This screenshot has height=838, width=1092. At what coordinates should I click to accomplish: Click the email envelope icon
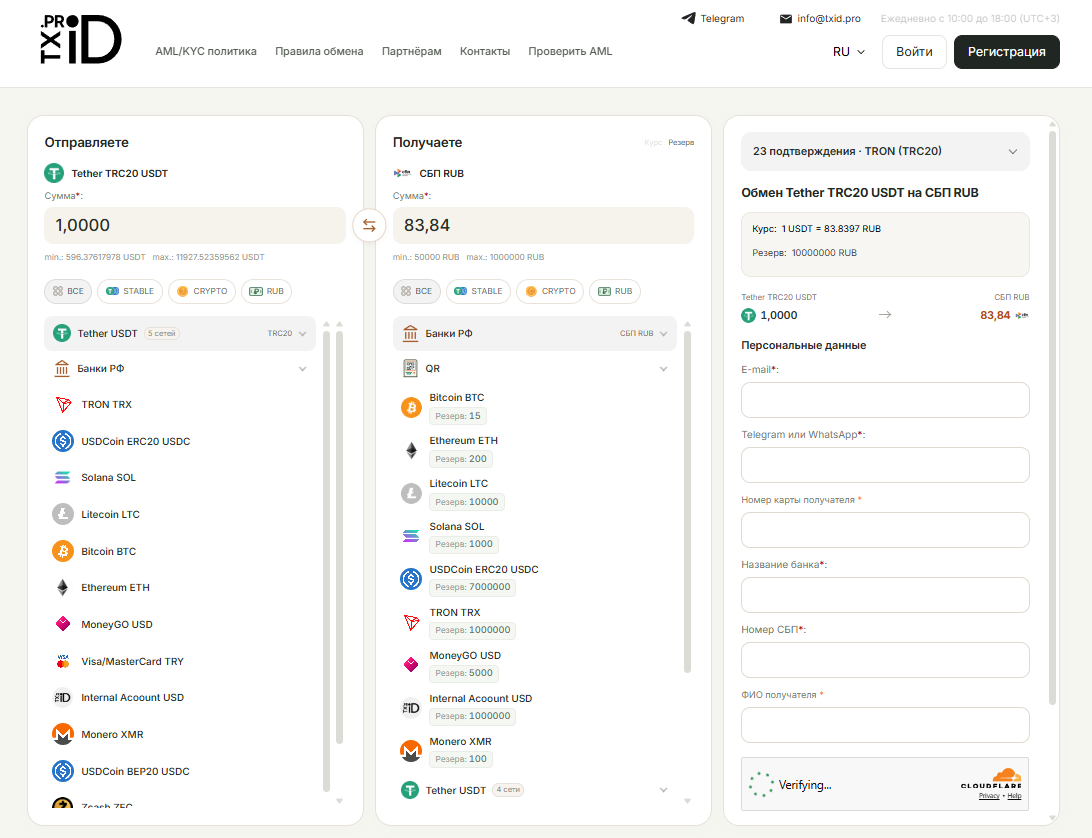pos(786,19)
